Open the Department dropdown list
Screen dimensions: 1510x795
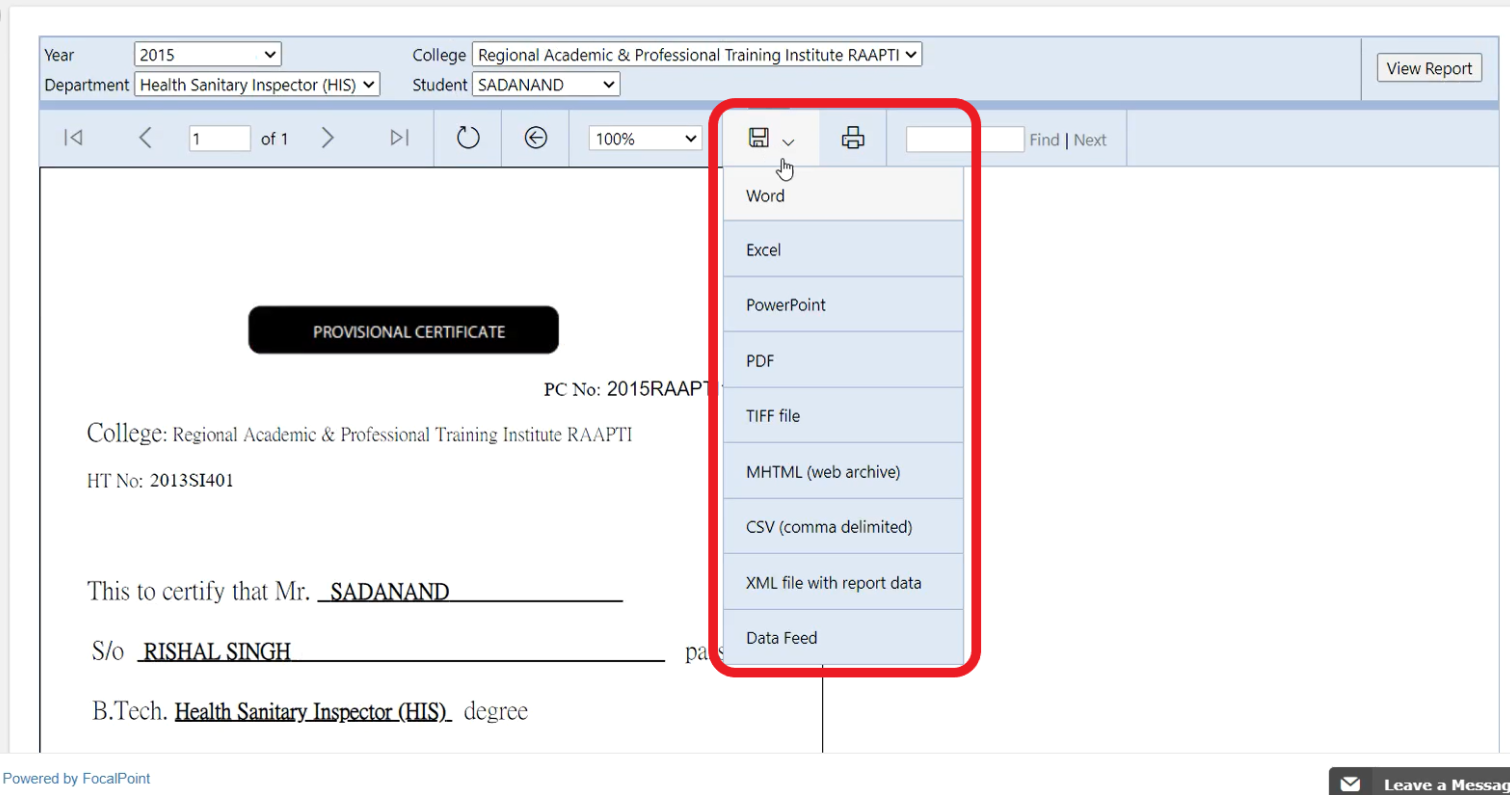click(257, 85)
